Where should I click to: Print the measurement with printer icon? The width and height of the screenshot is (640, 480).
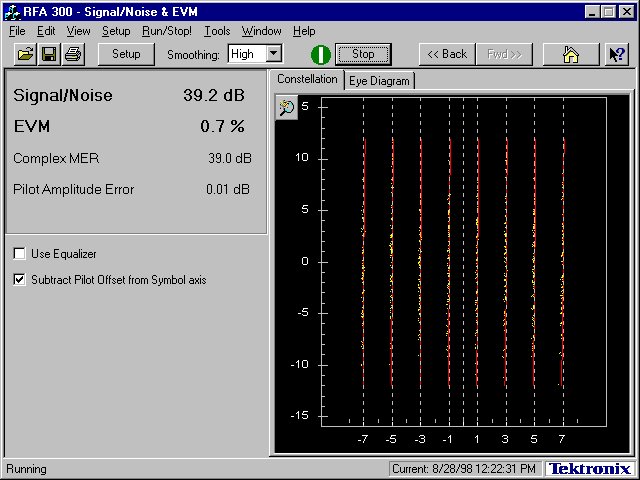coord(73,54)
